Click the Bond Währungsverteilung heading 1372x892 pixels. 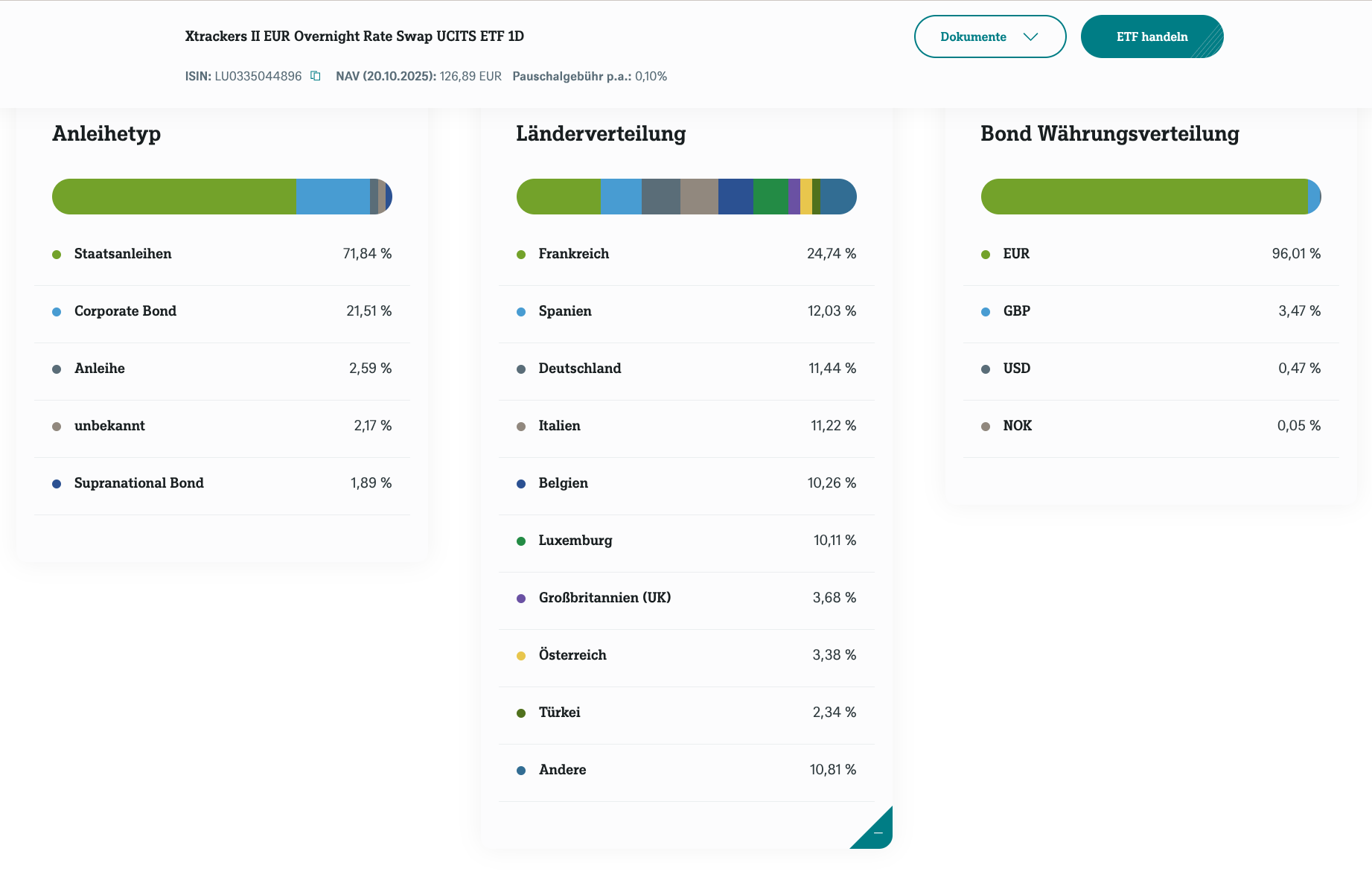[1110, 133]
